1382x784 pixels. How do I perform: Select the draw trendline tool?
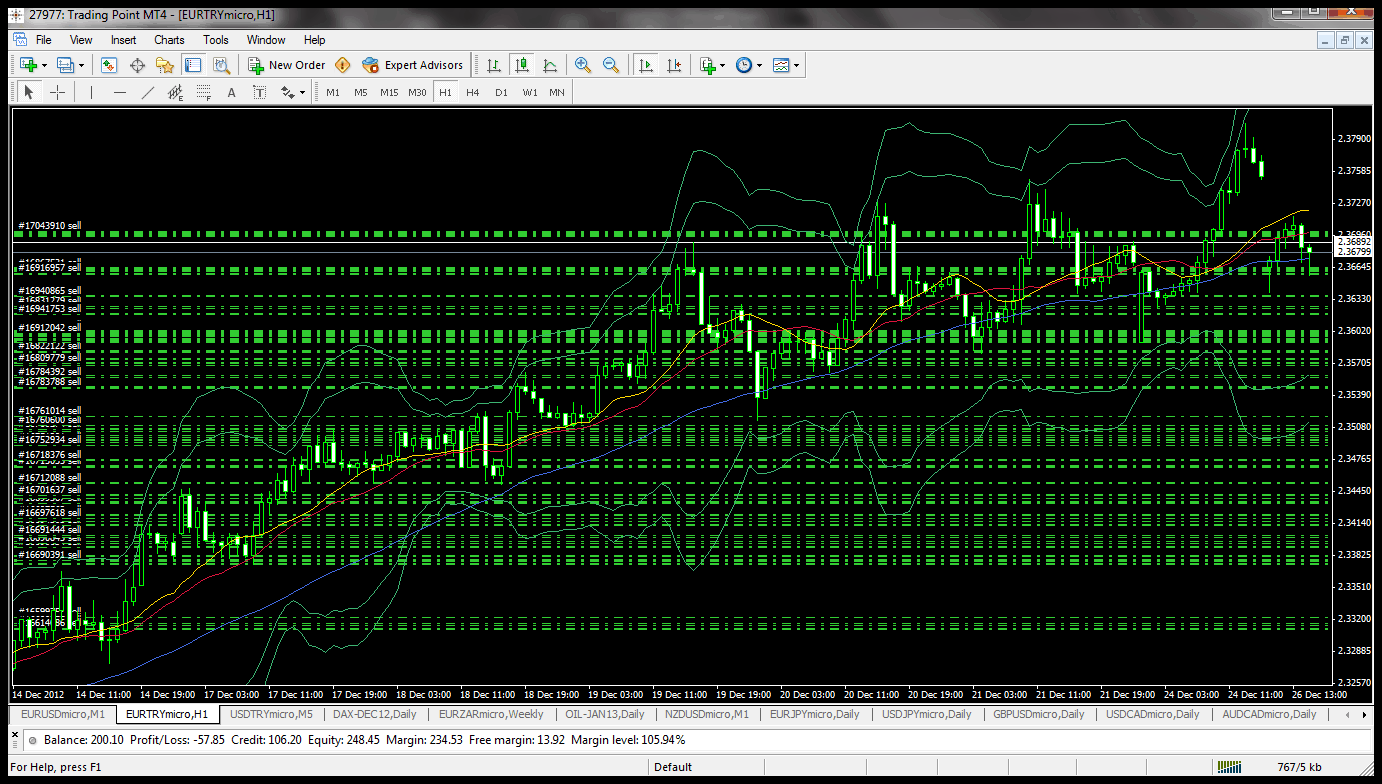[148, 92]
